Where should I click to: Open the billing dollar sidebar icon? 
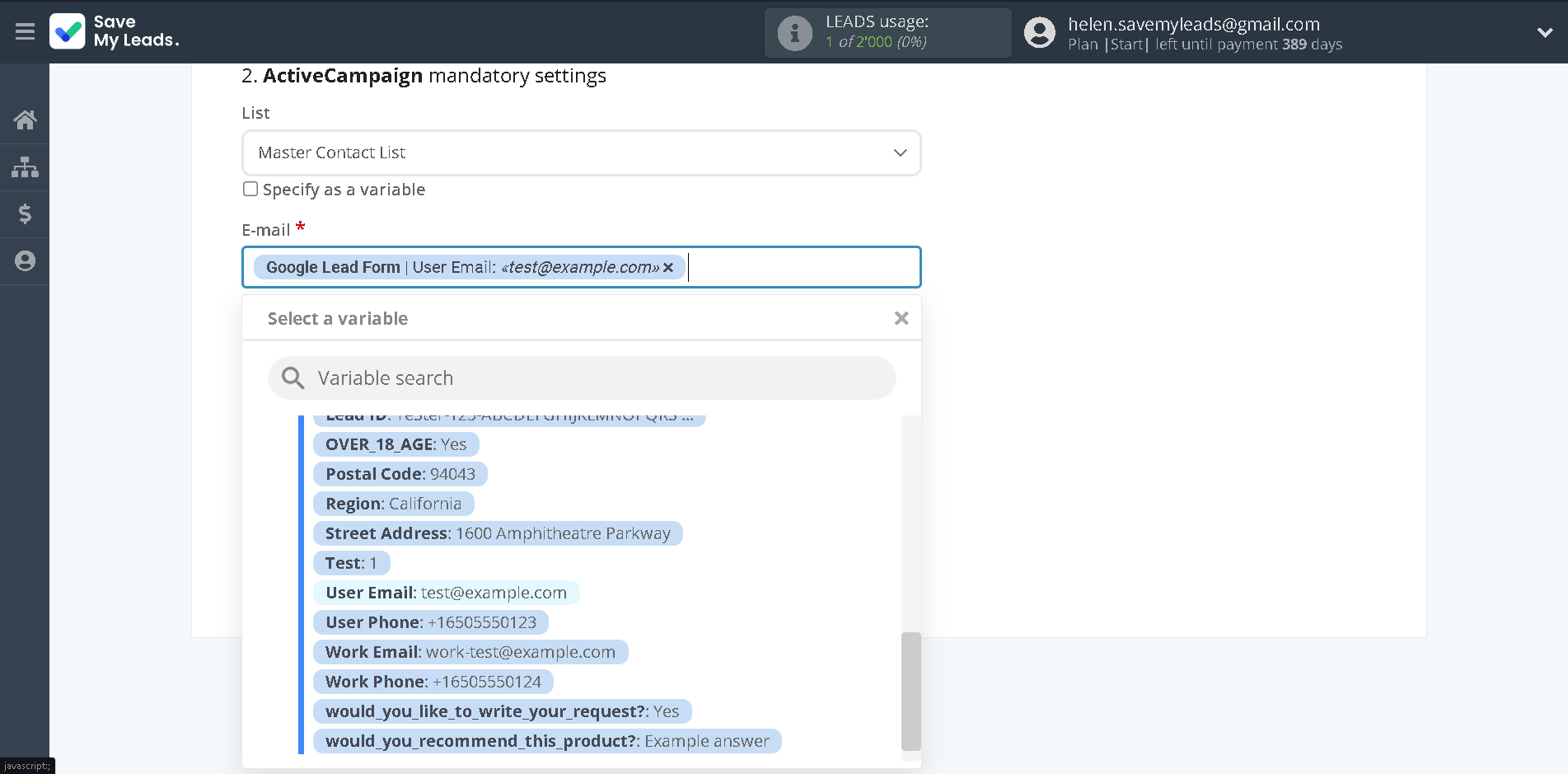25,214
